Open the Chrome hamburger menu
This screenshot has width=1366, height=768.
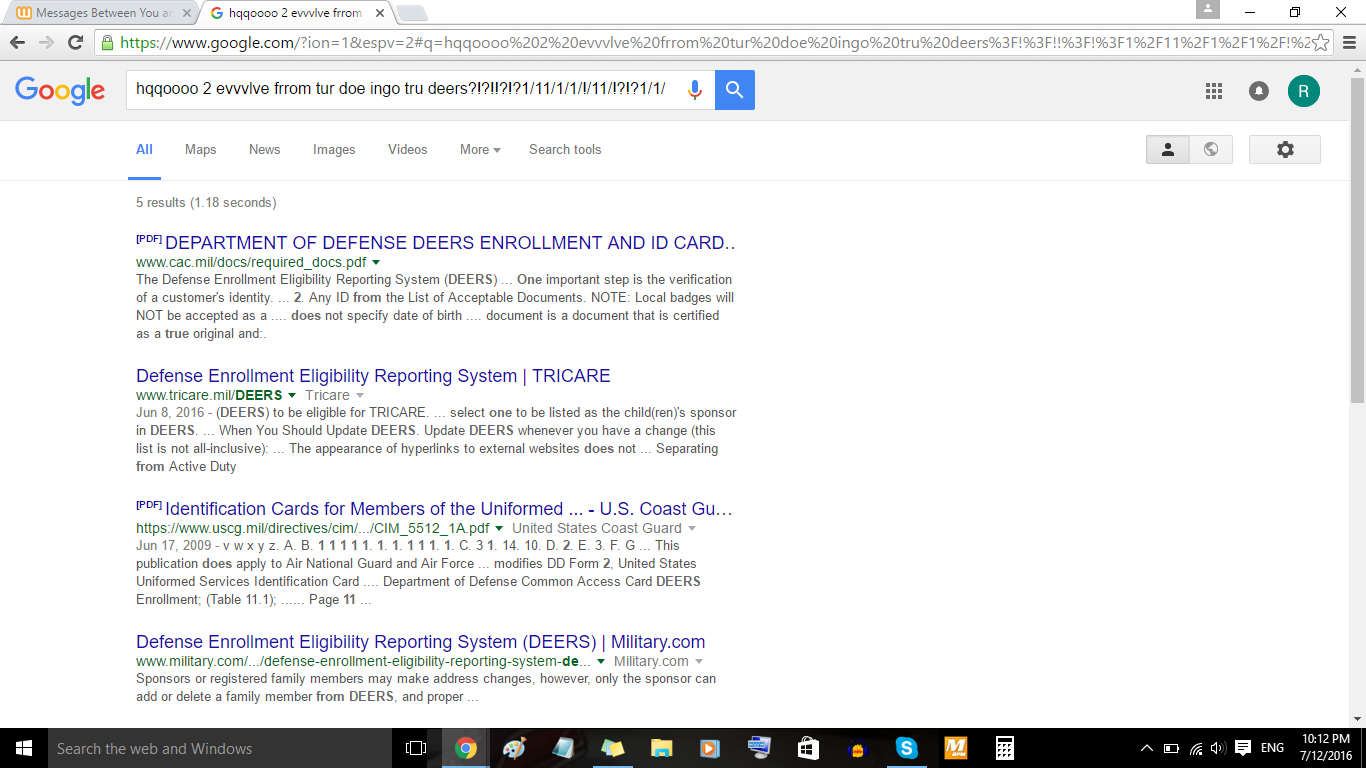click(1349, 43)
